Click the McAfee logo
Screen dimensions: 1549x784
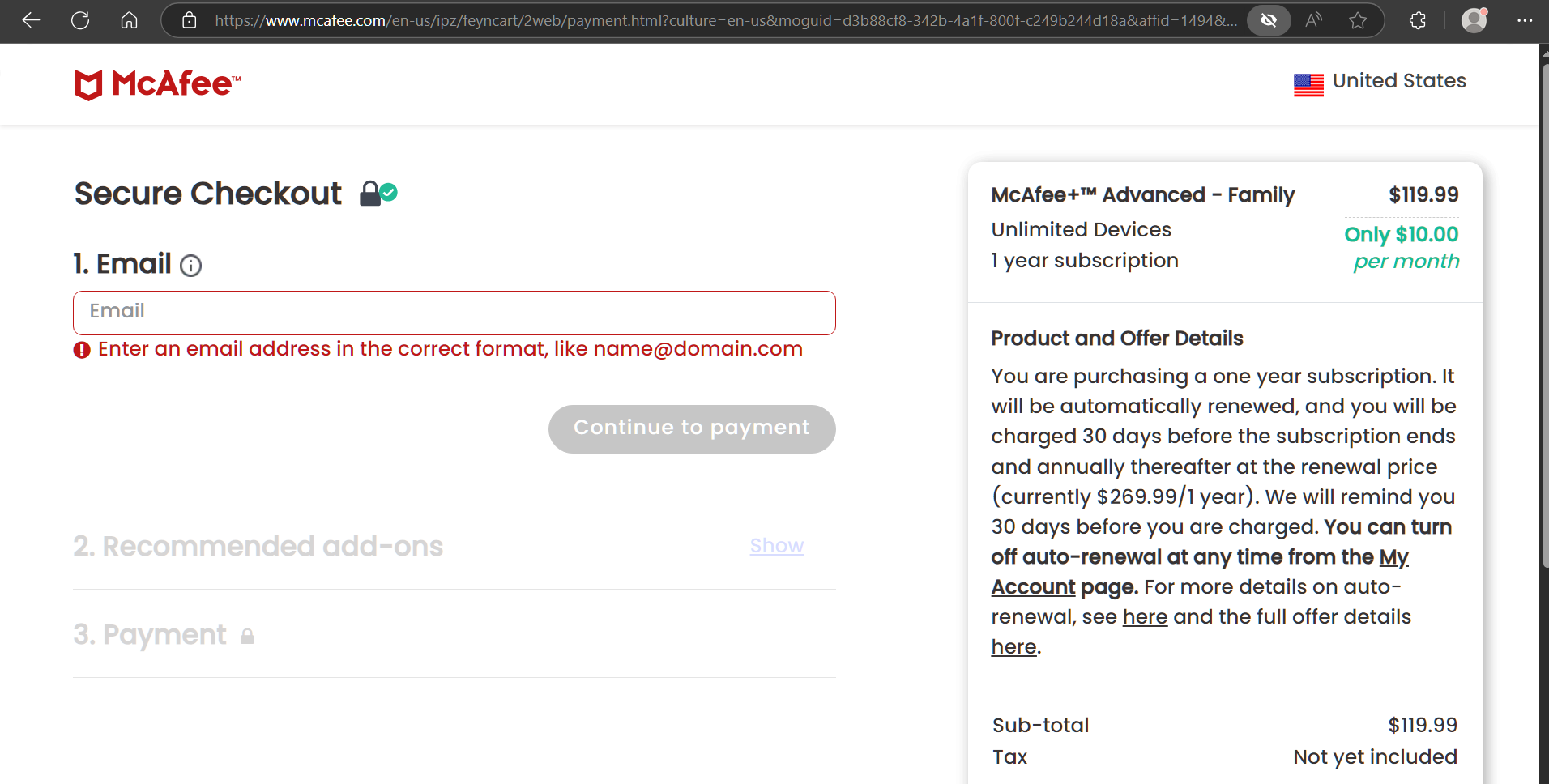click(158, 83)
